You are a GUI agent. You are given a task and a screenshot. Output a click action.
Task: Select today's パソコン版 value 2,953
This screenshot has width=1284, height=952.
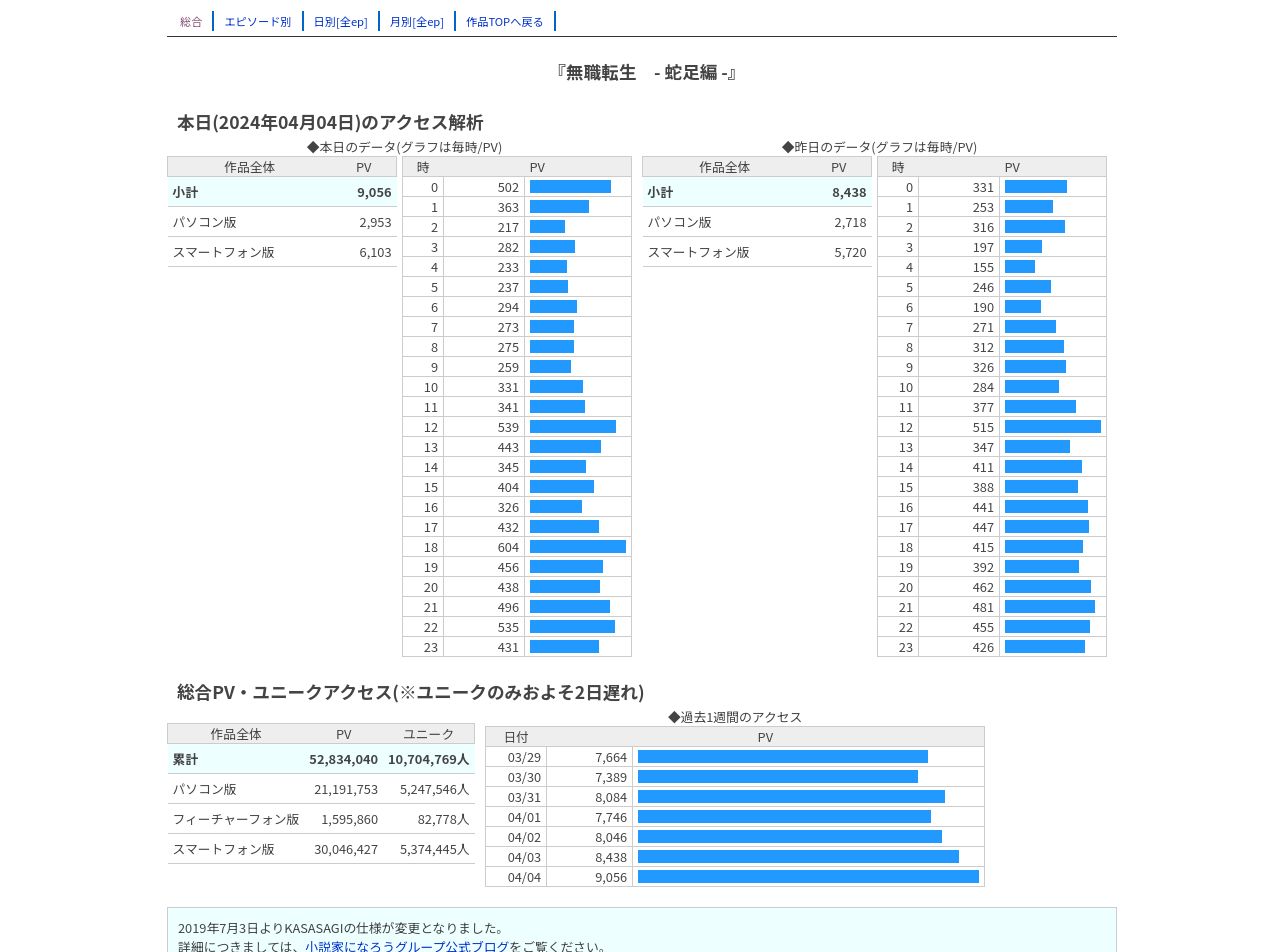[x=375, y=222]
